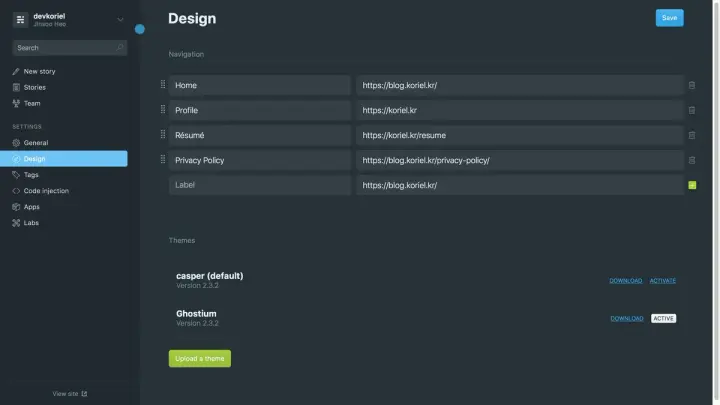Click the vertical scrollbar on right edge
720x405 pixels.
[x=715, y=202]
